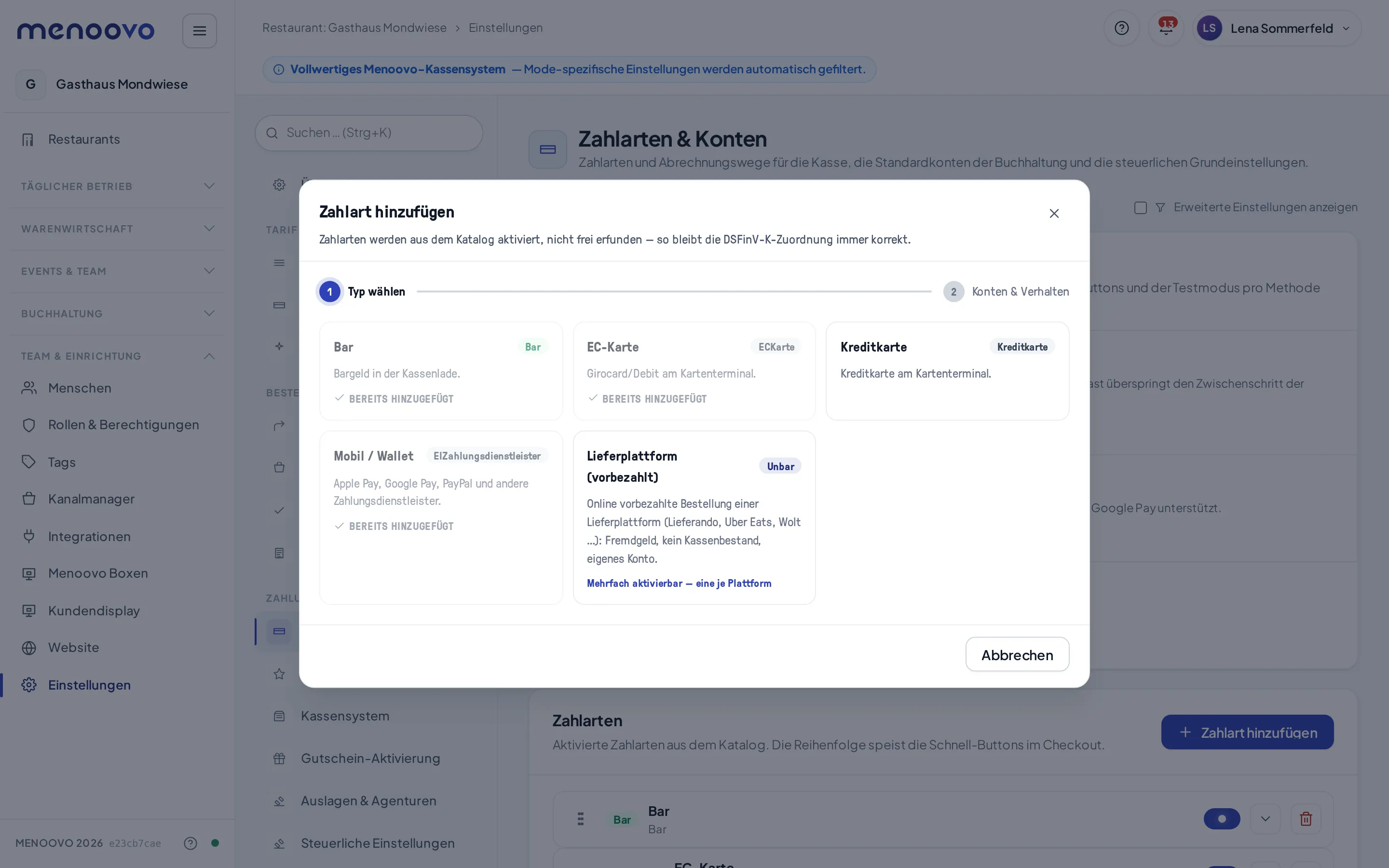Click the Zahlart hinzufügen blue button
Image resolution: width=1389 pixels, height=868 pixels.
(1247, 732)
